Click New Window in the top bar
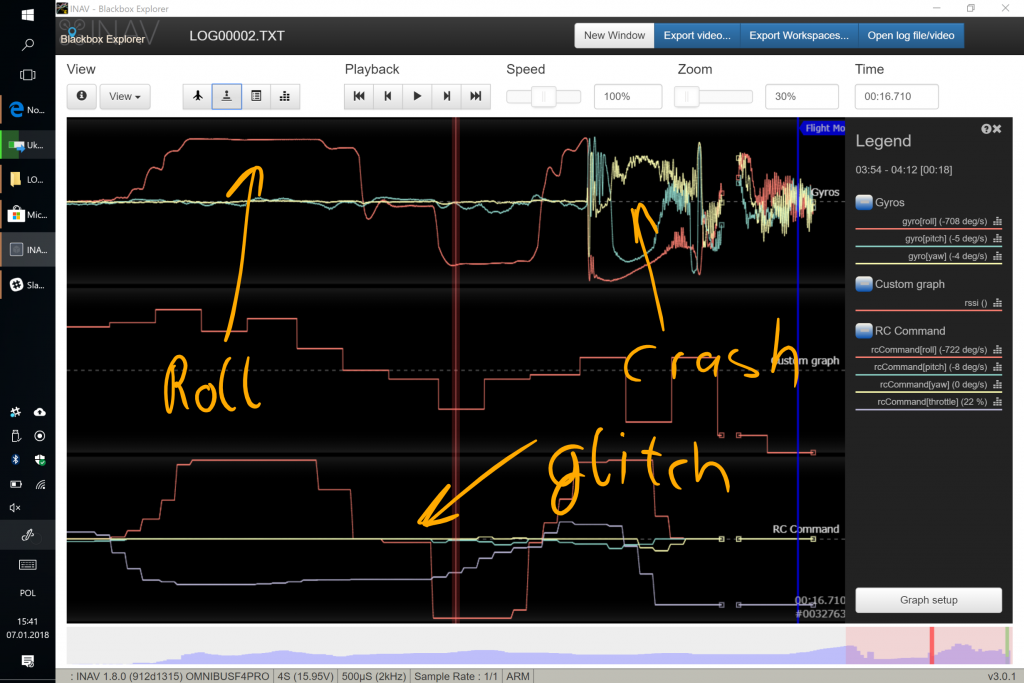 coord(614,35)
